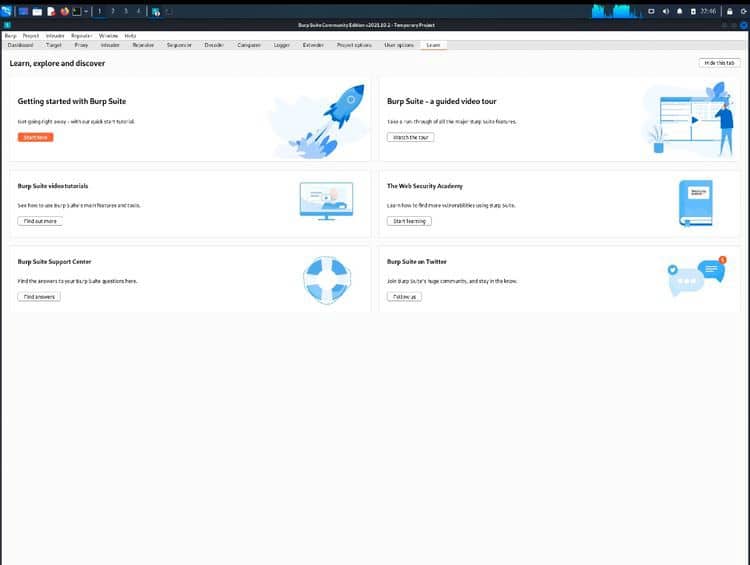Click the 'Getting started with Burp Suite' heading
This screenshot has height=565, width=750.
coord(72,101)
